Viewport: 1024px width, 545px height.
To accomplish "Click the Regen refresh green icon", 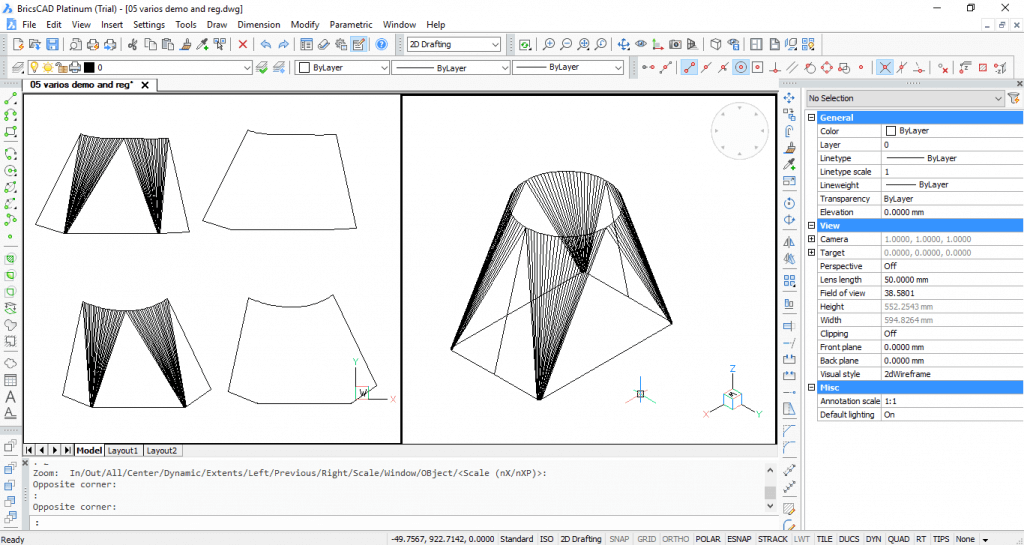I will click(525, 44).
